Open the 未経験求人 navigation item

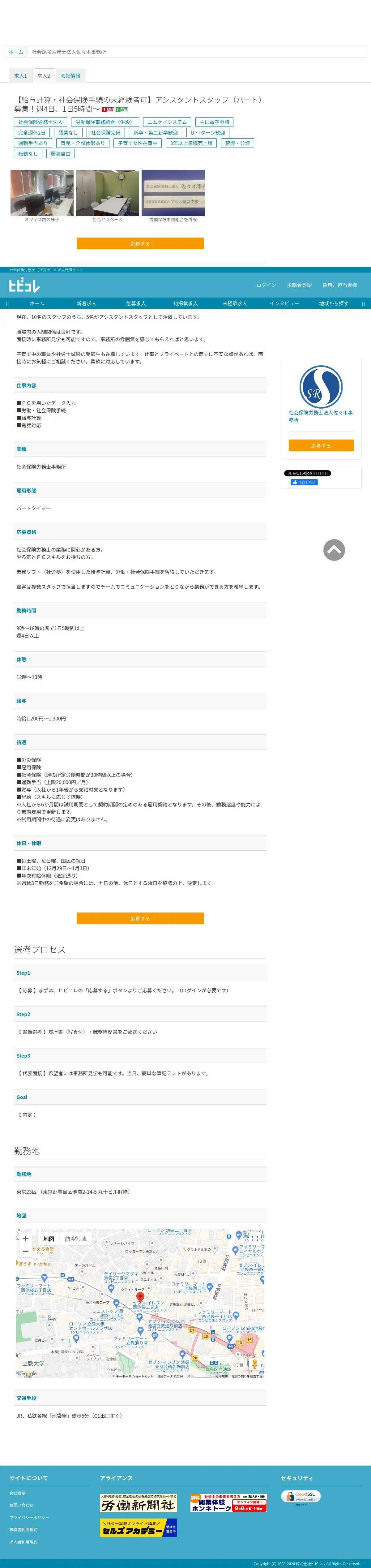235,304
